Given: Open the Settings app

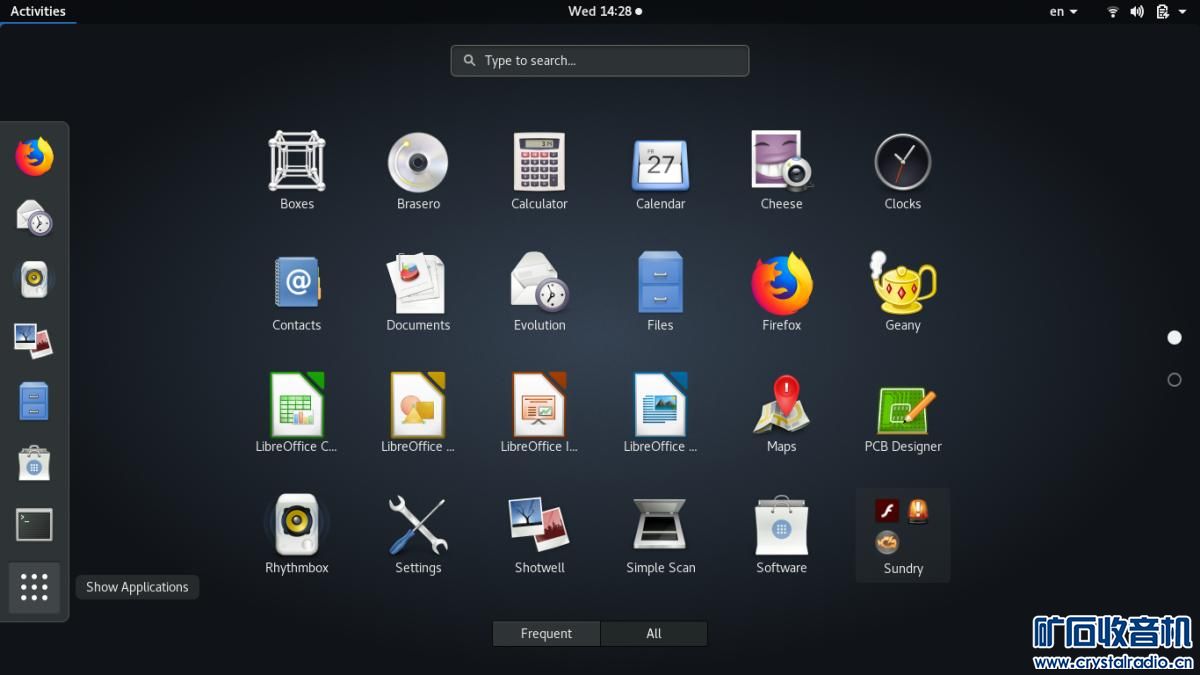Looking at the screenshot, I should tap(418, 533).
